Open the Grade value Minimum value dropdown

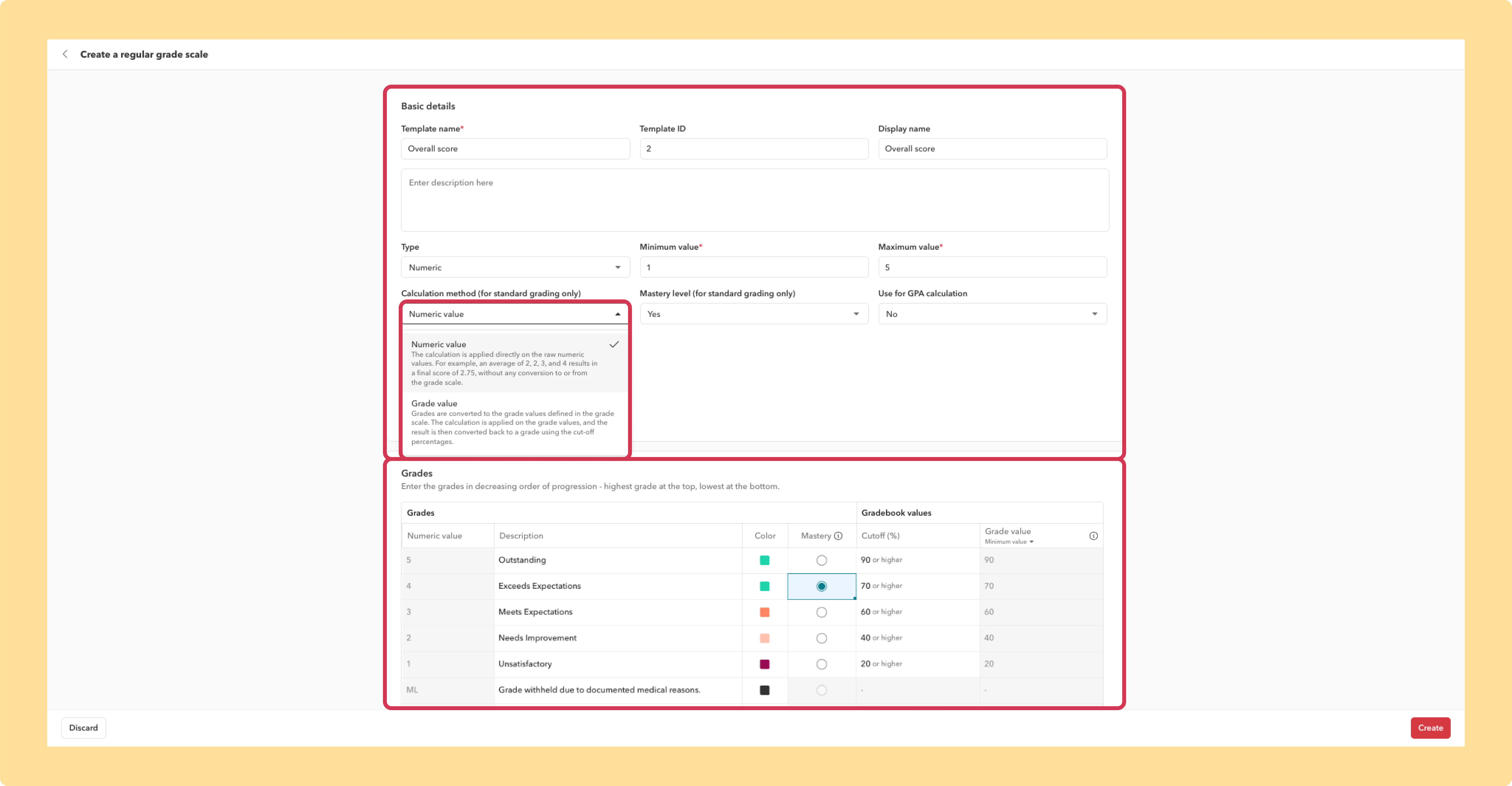tap(1009, 542)
